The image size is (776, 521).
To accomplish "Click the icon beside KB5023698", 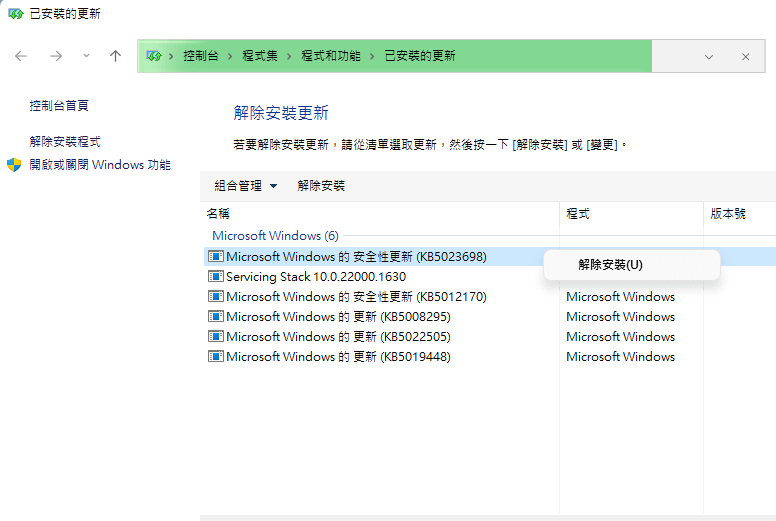I will pos(216,256).
